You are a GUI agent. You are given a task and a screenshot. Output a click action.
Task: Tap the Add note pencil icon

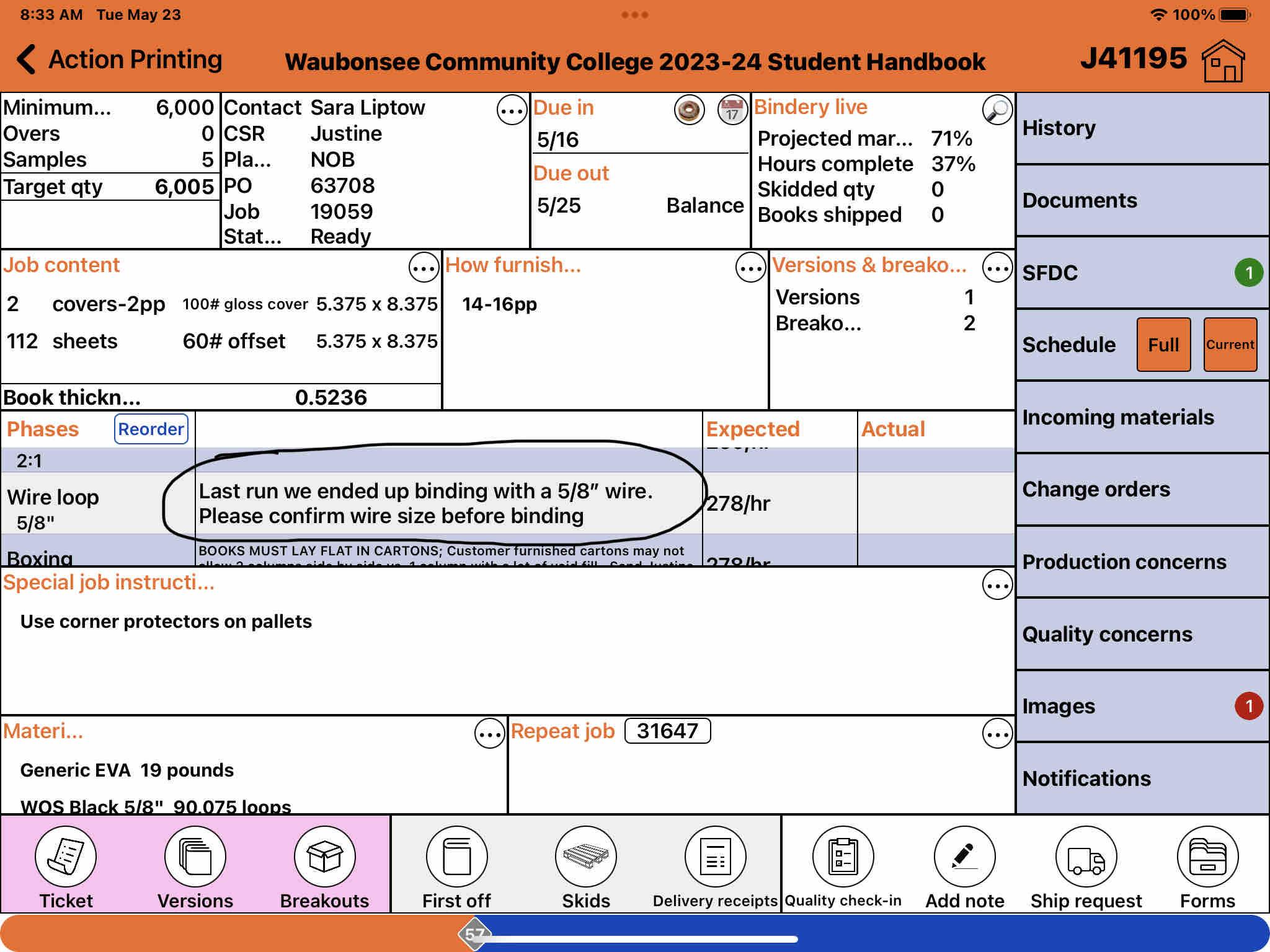click(964, 857)
